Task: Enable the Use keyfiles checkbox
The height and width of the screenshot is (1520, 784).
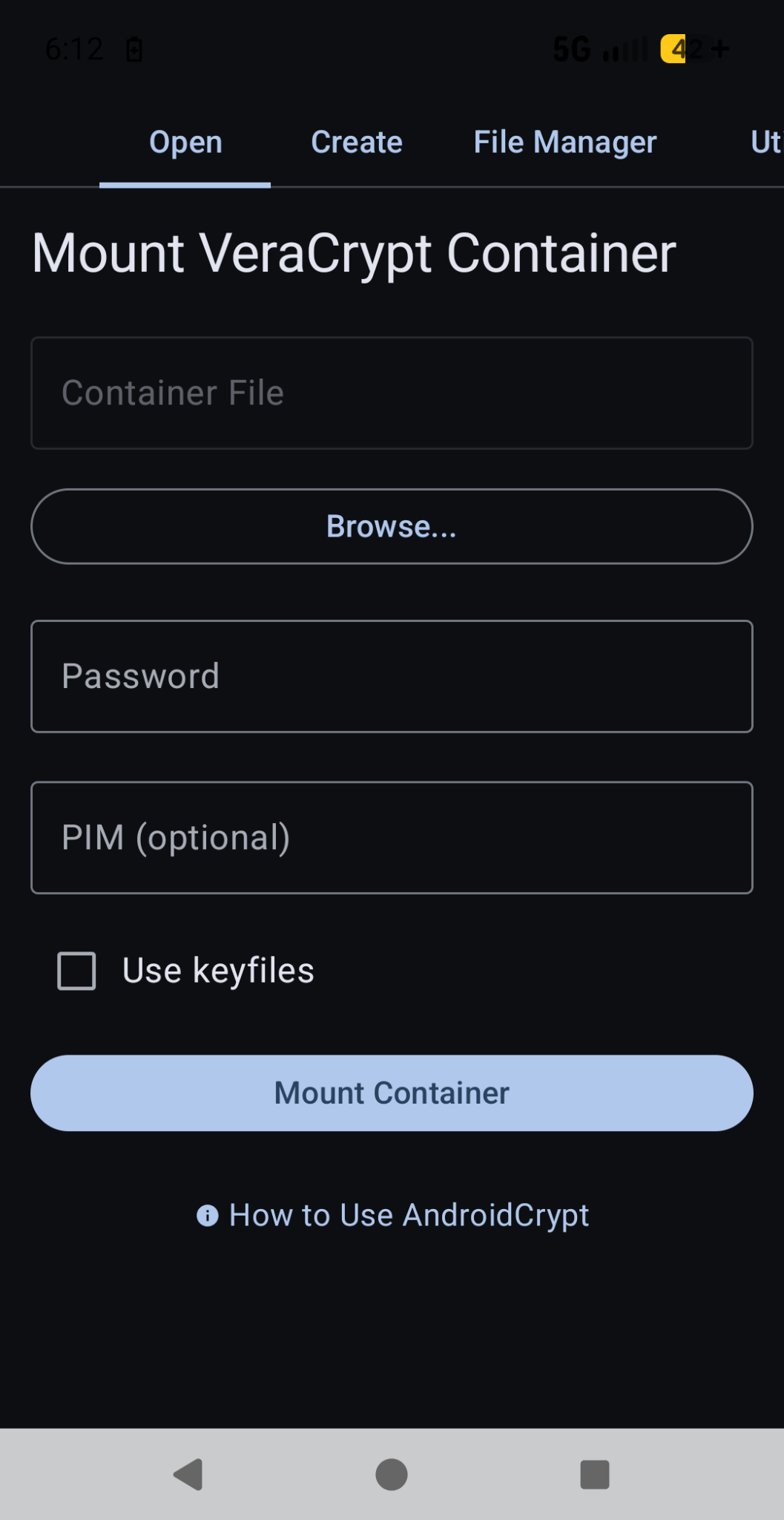Action: [x=77, y=971]
